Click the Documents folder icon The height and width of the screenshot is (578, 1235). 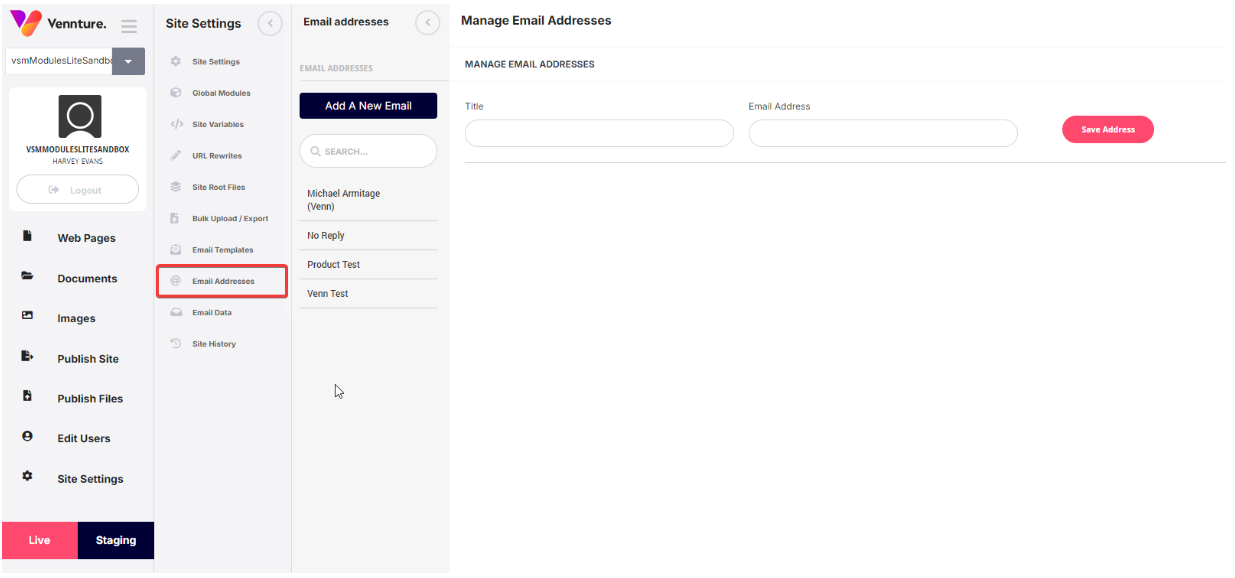27,277
